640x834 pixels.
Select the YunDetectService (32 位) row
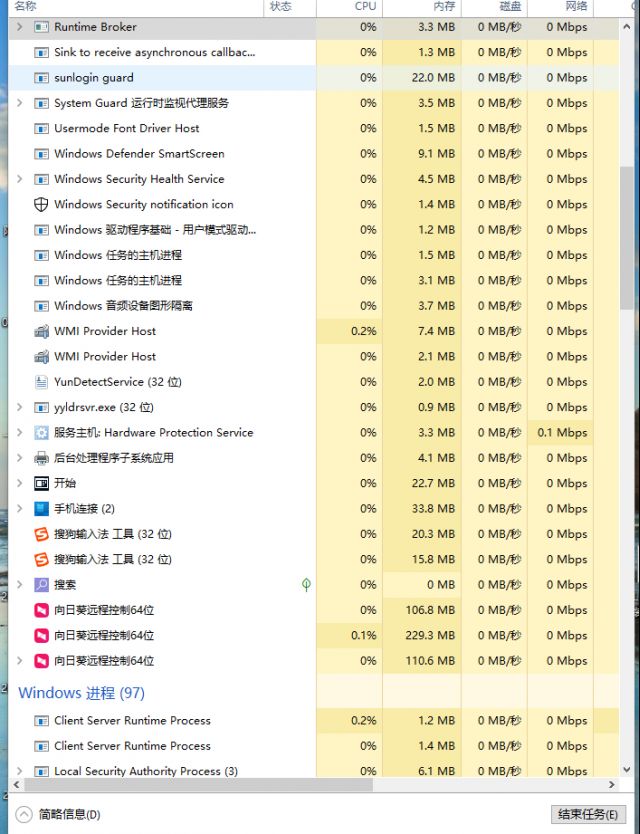313,382
